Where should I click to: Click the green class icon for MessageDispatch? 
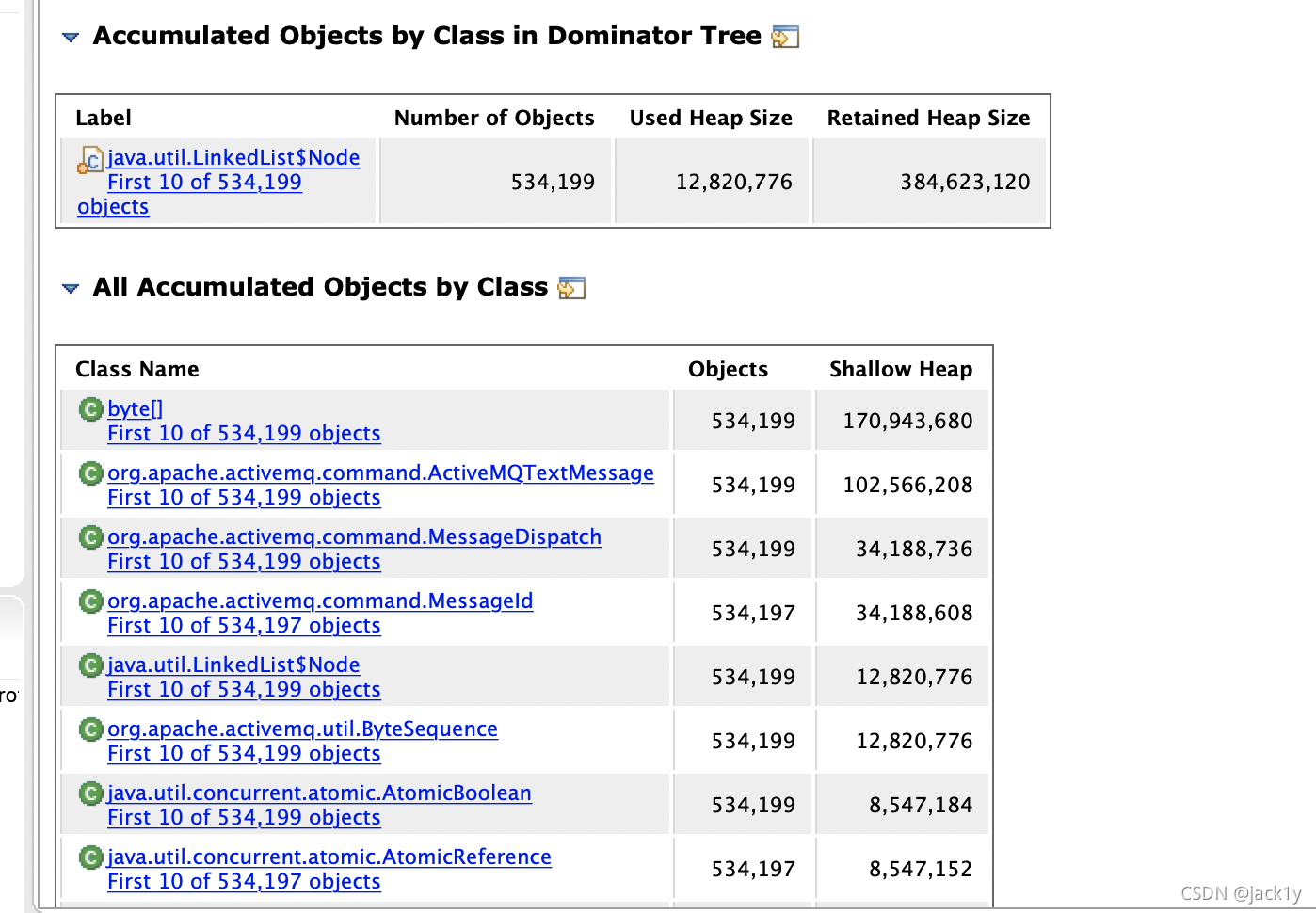[x=90, y=537]
